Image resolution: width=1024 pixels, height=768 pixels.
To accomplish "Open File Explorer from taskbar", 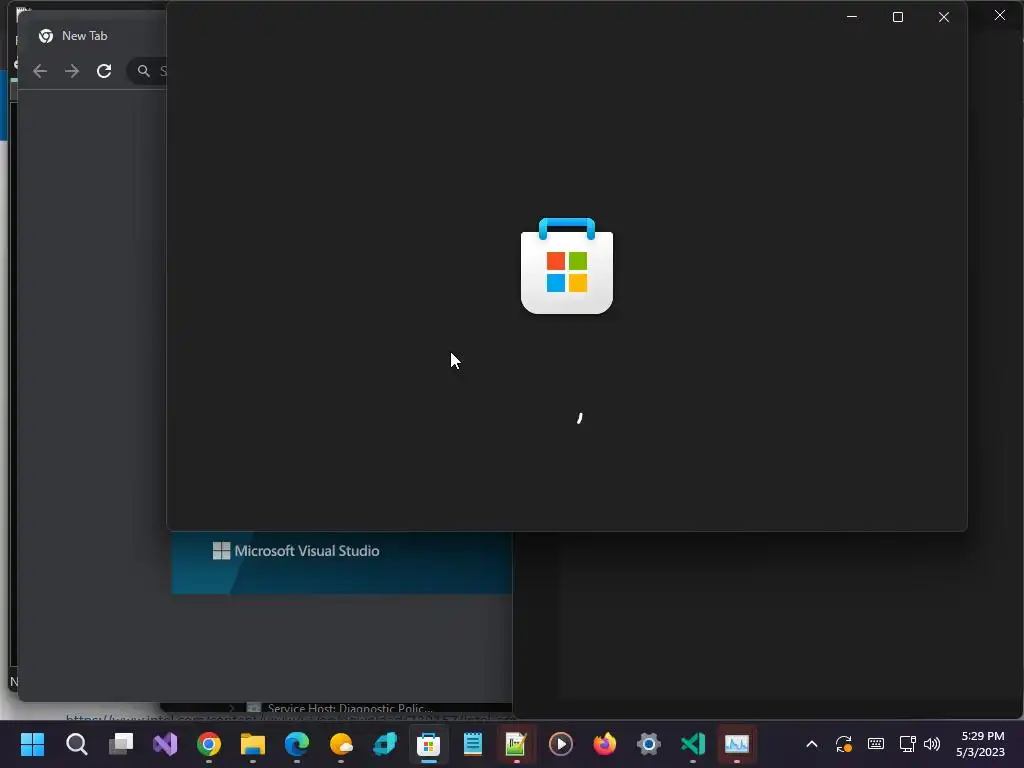I will (253, 744).
